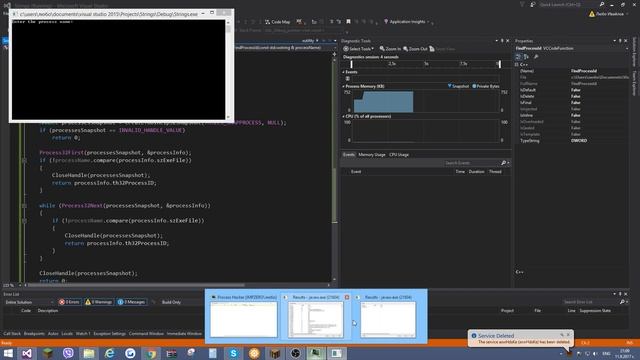Collapse the C++ category in Properties
The height and width of the screenshot is (360, 640).
517,64
